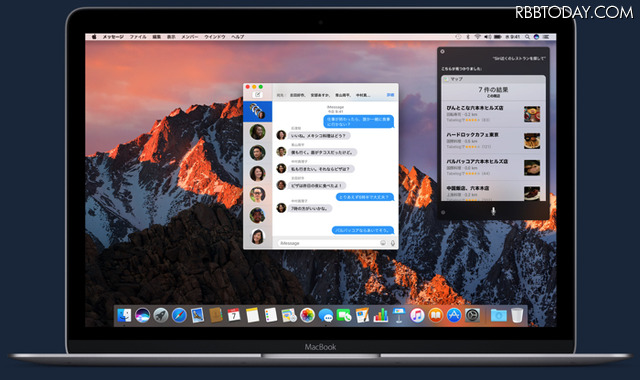Select the top group conversation in sidebar
The width and height of the screenshot is (640, 380).
click(258, 111)
